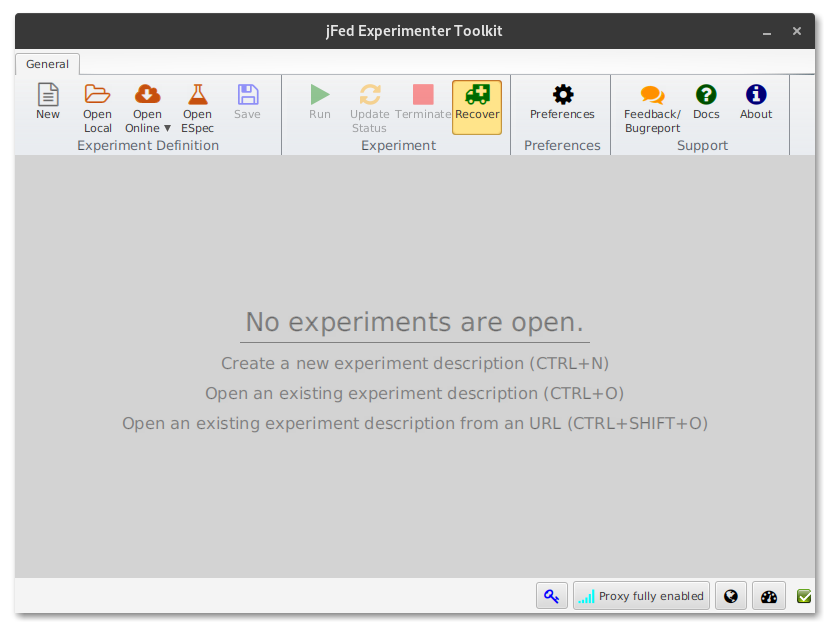Viewport: 834px width, 633px height.
Task: Select the key icon in the status bar
Action: (552, 596)
